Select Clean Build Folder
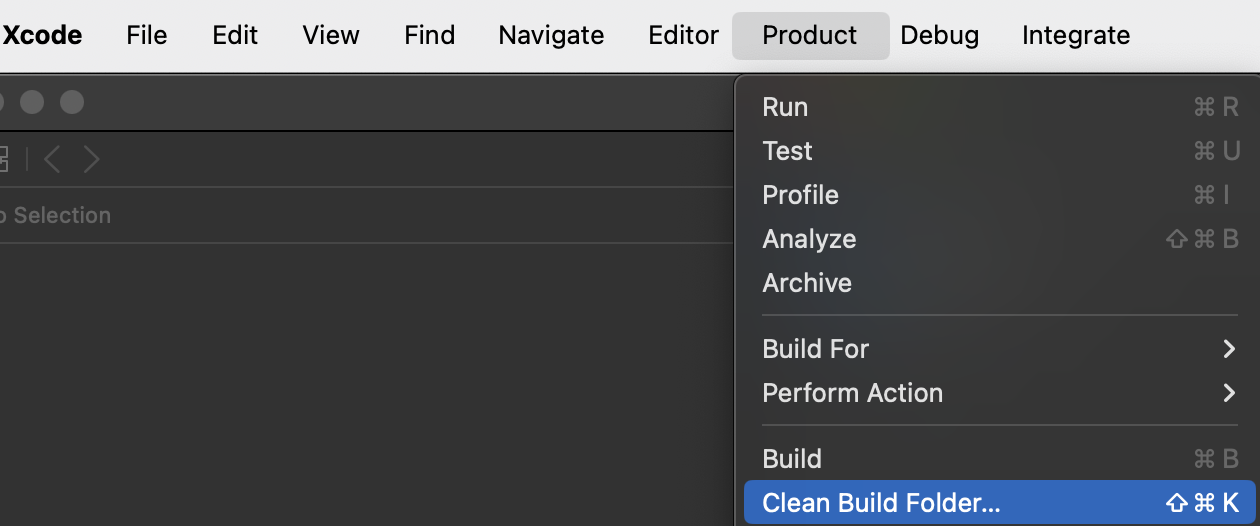This screenshot has height=526, width=1260. (x=881, y=503)
